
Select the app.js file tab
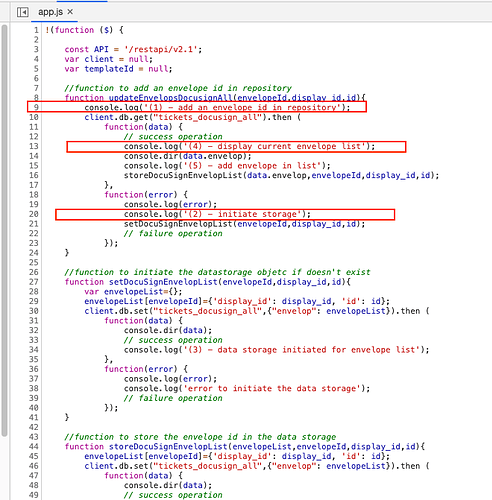50,12
